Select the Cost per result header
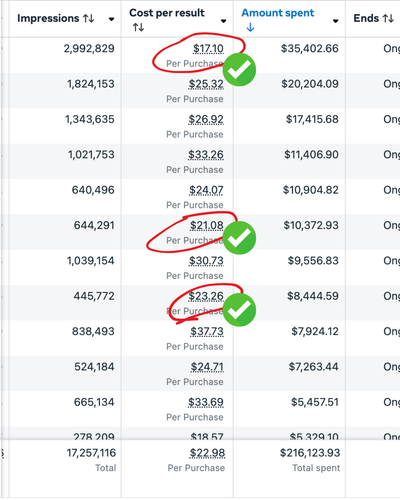Viewport: 400px width, 500px height. tap(167, 13)
